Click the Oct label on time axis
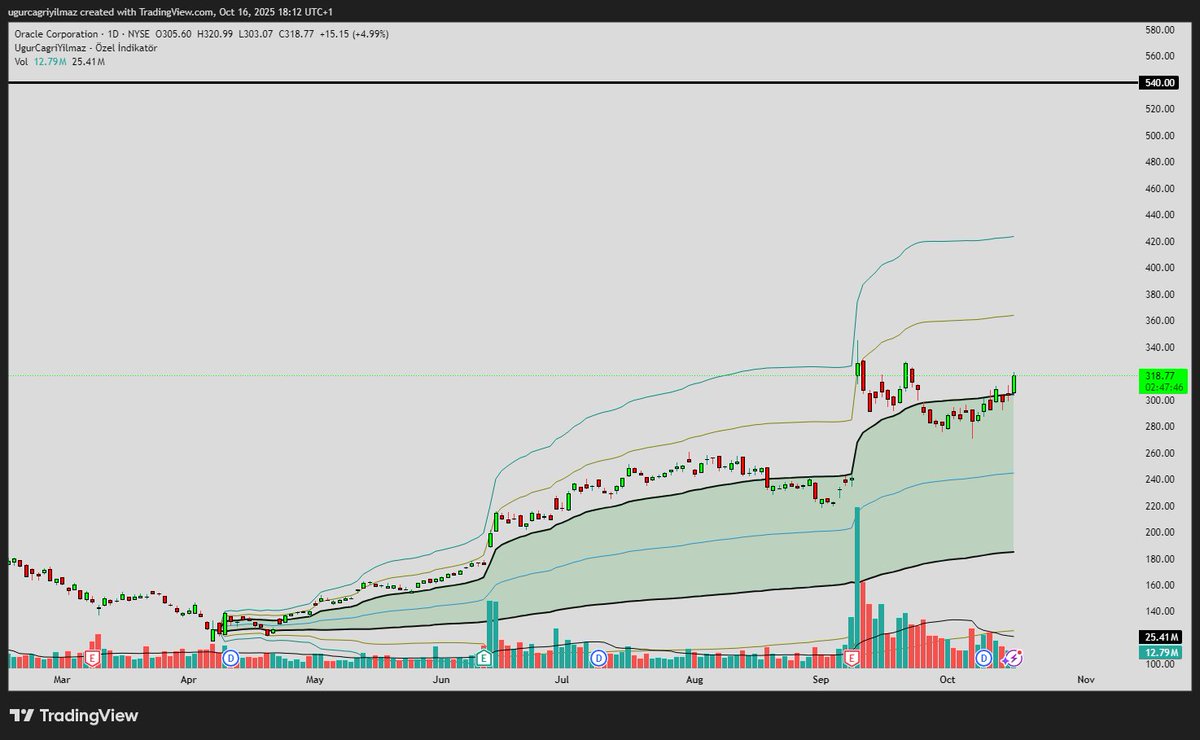1200x740 pixels. tap(947, 680)
